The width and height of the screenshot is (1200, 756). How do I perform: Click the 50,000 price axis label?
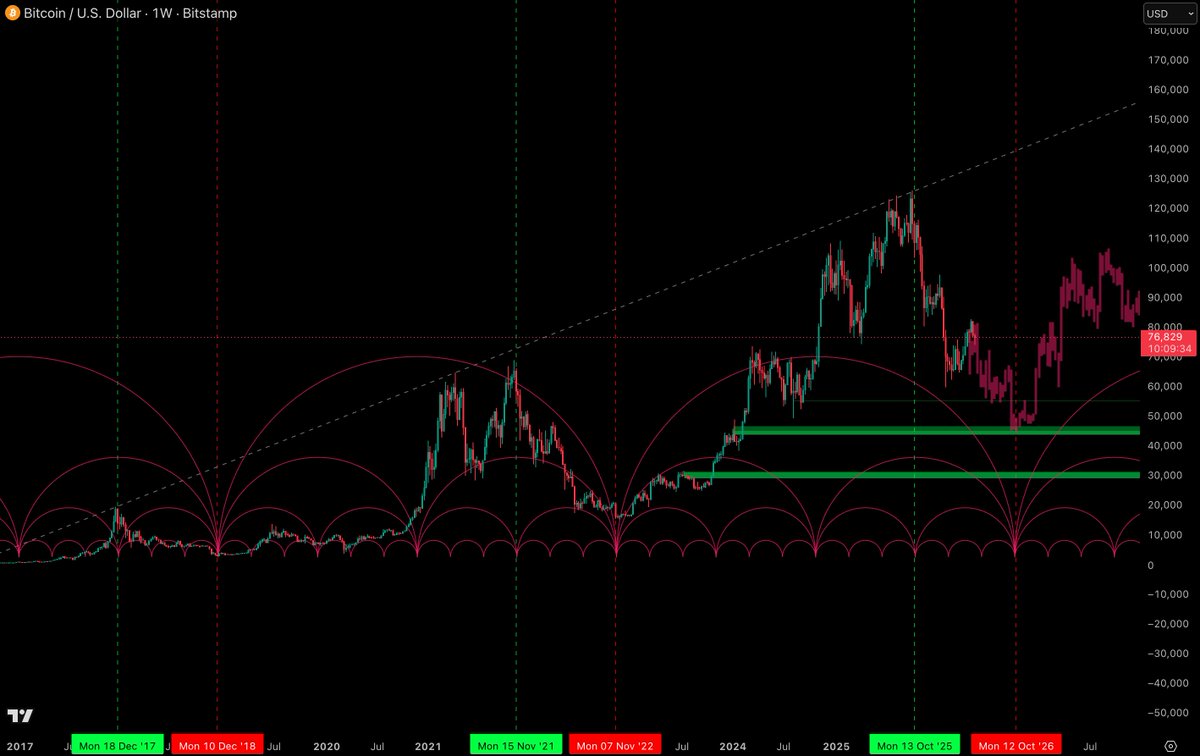(x=1167, y=416)
